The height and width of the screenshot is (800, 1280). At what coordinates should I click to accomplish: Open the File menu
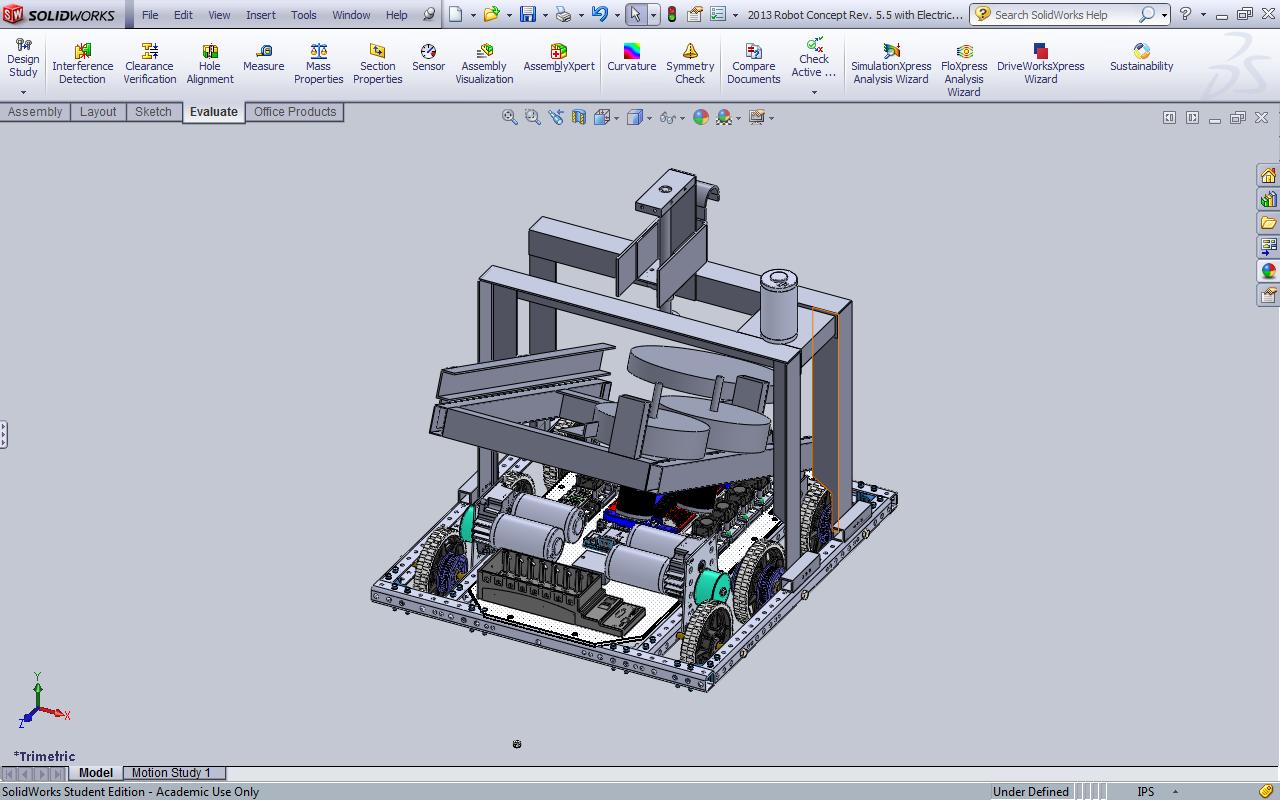point(150,15)
